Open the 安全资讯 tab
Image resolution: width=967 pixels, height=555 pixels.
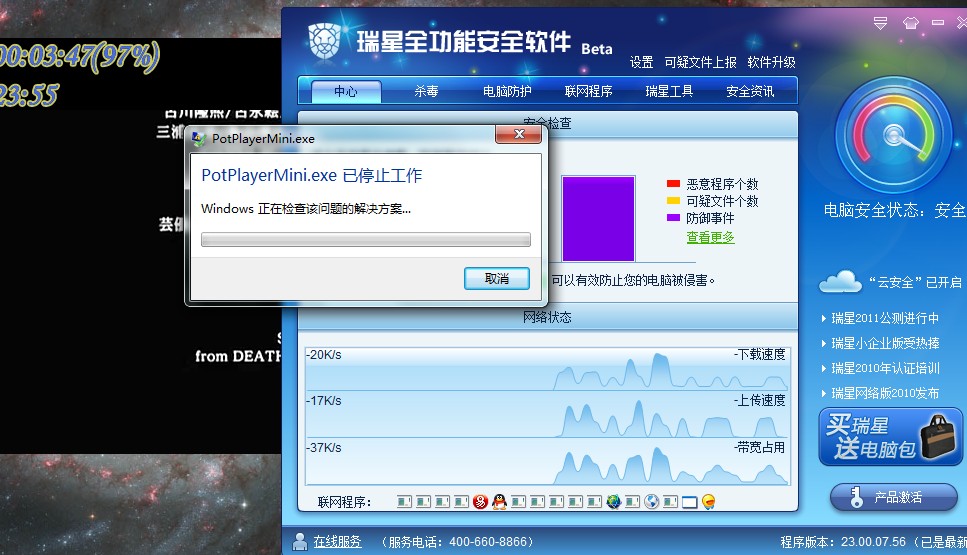(750, 91)
